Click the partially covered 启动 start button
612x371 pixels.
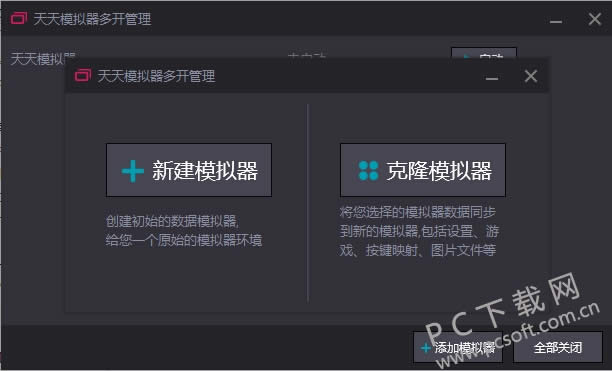click(x=484, y=53)
